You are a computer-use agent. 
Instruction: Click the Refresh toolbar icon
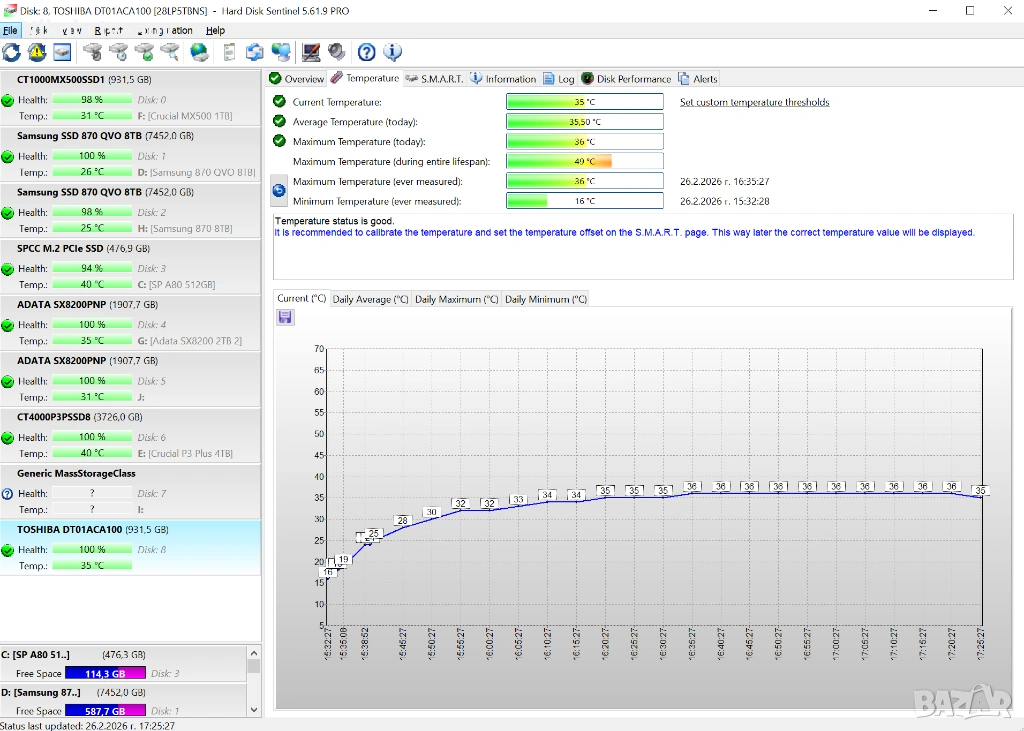[11, 52]
